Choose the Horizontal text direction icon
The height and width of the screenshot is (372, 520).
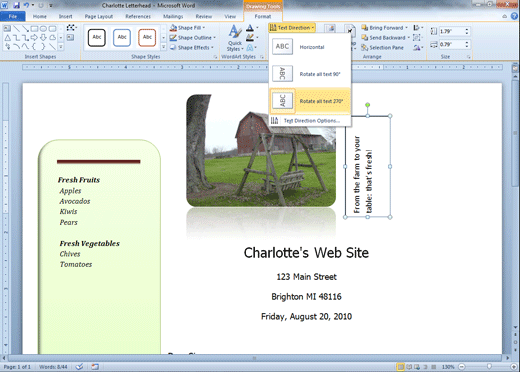coord(282,47)
